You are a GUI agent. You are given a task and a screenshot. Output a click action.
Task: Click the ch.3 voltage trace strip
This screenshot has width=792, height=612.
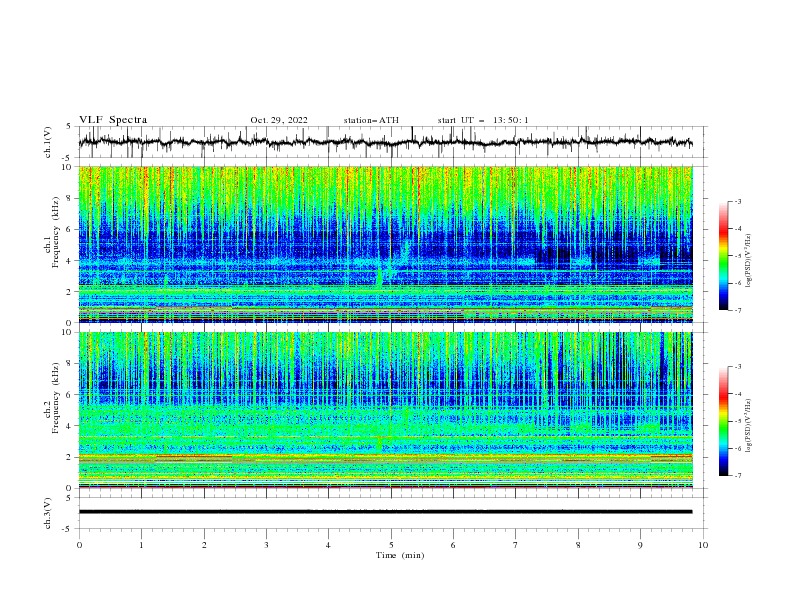[x=385, y=512]
